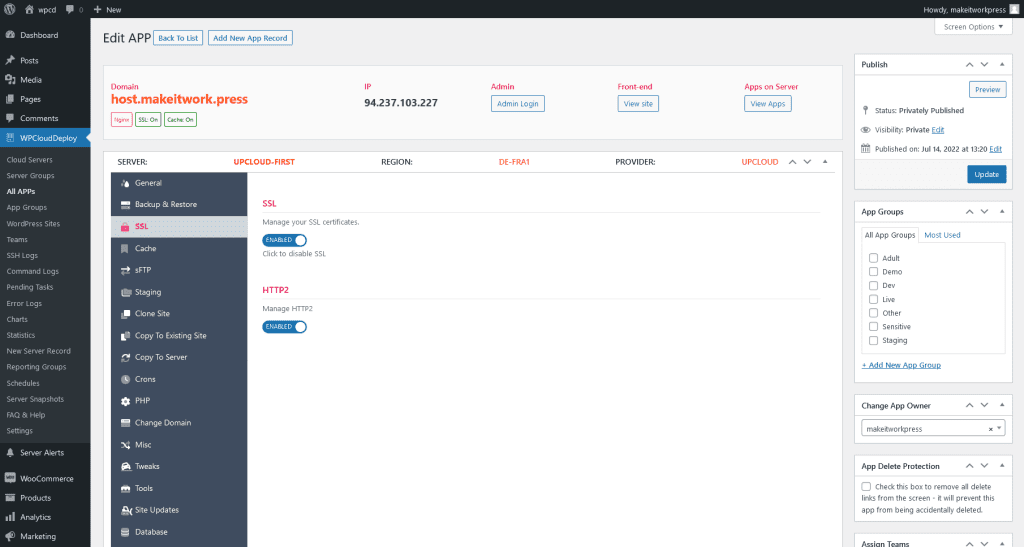Click the Comments icon in sidebar
The image size is (1024, 547).
click(x=10, y=118)
